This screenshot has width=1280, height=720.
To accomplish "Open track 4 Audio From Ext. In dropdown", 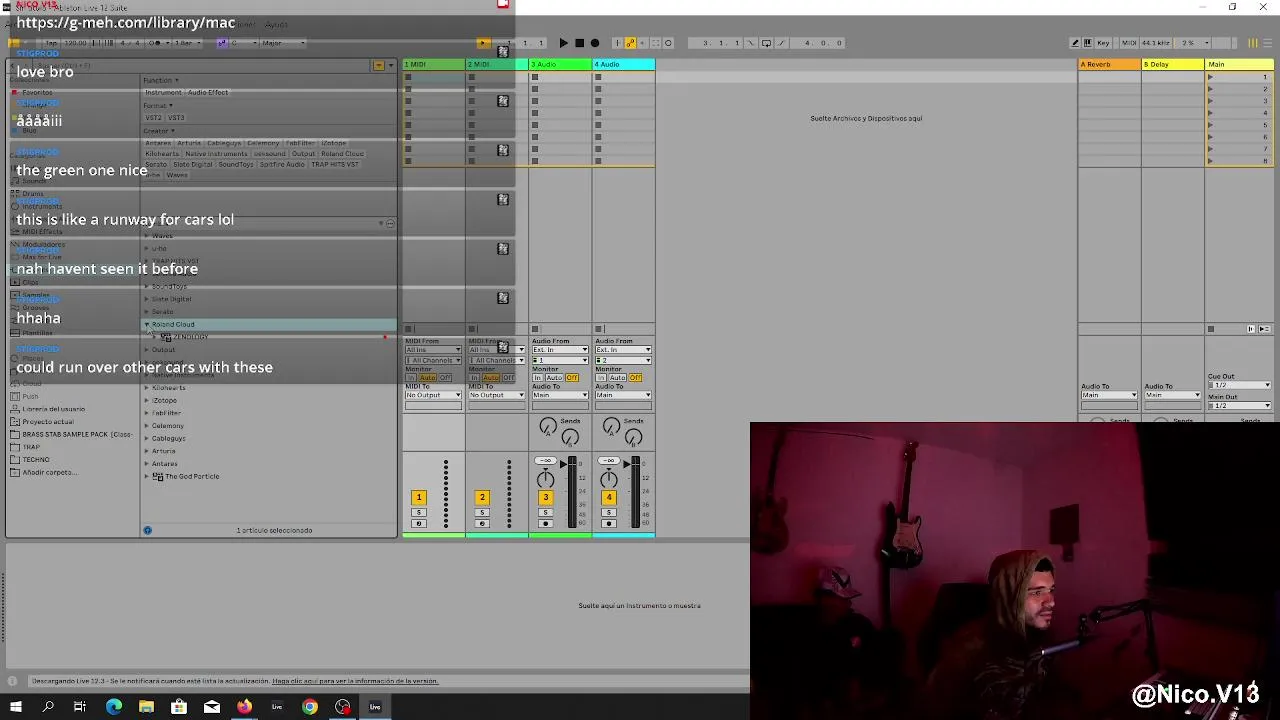I will pyautogui.click(x=623, y=350).
